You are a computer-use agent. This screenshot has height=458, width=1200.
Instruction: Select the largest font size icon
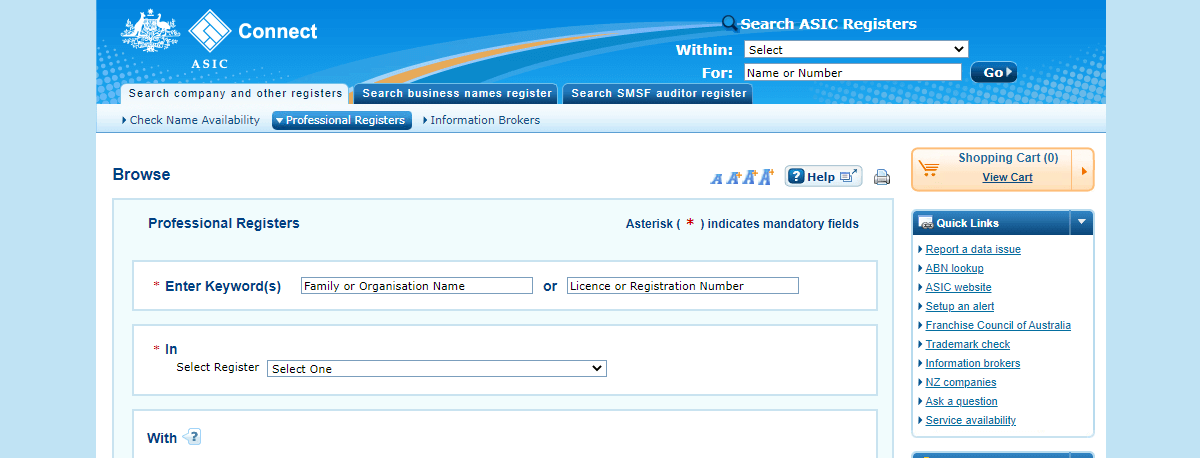(x=767, y=177)
